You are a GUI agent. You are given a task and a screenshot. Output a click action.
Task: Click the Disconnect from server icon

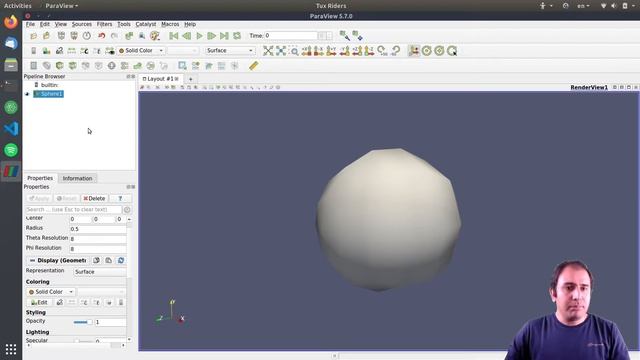click(74, 36)
